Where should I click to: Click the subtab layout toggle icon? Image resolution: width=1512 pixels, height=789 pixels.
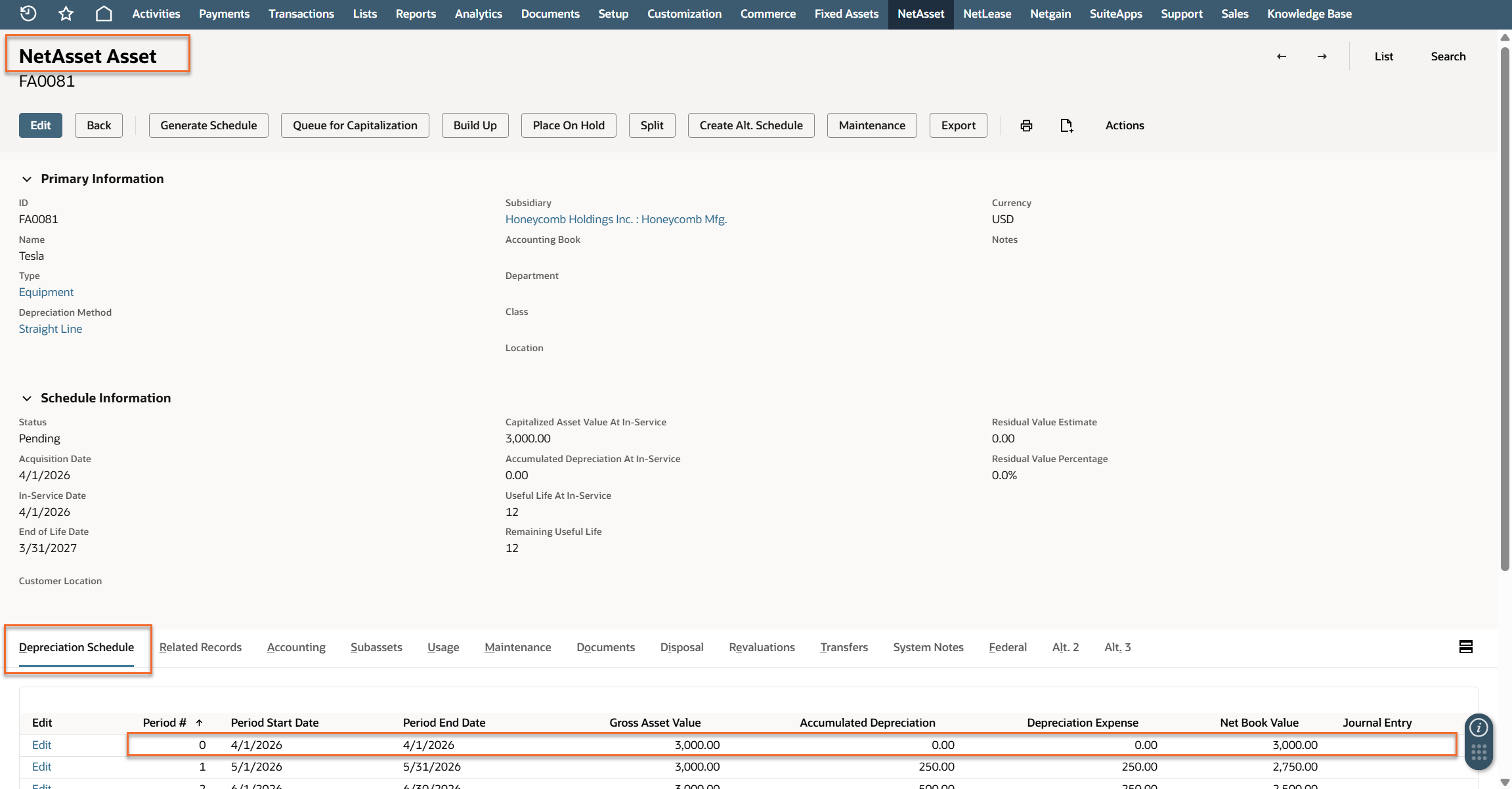pyautogui.click(x=1465, y=647)
